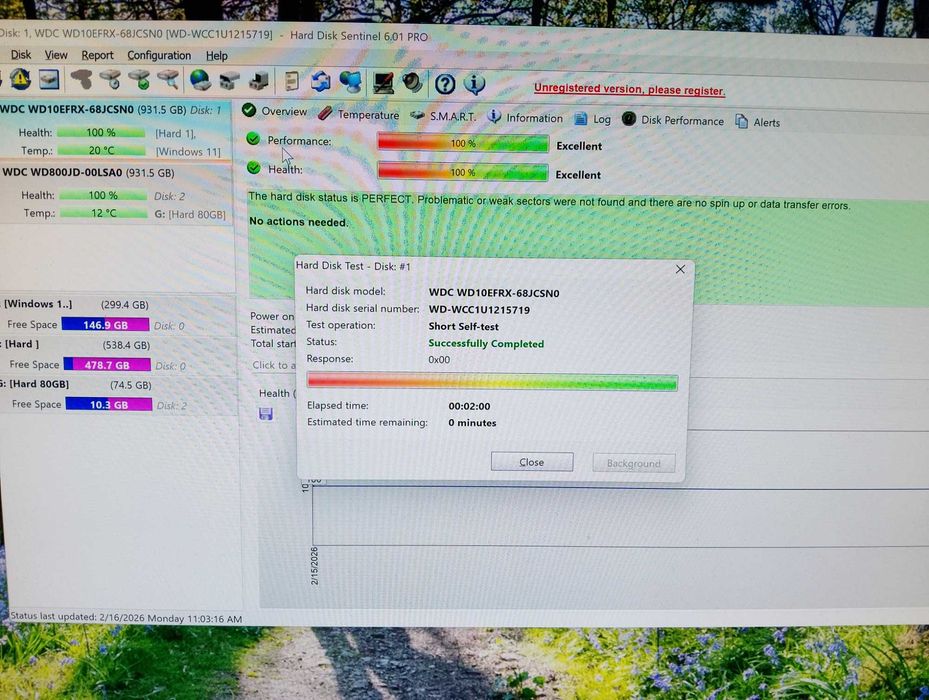This screenshot has height=700, width=929.
Task: Click the 'Successfully Completed' status text
Action: tap(486, 343)
